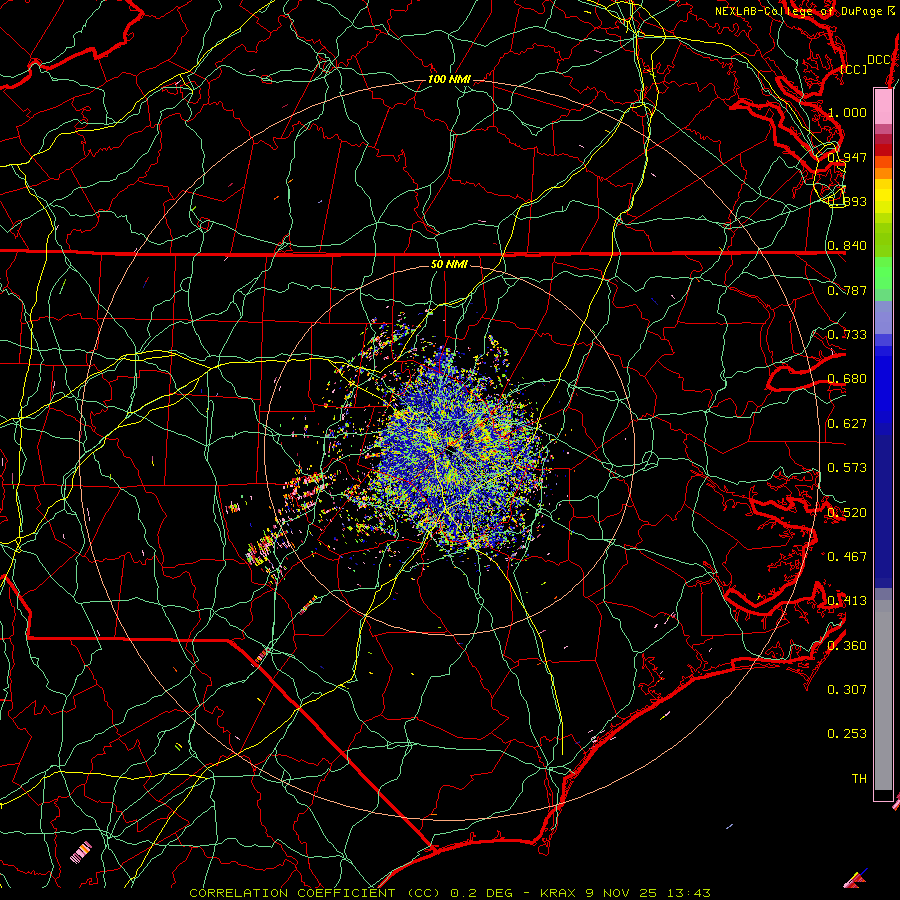The image size is (900, 900).
Task: Click the dense radar echo cluster at center
Action: pos(459,451)
